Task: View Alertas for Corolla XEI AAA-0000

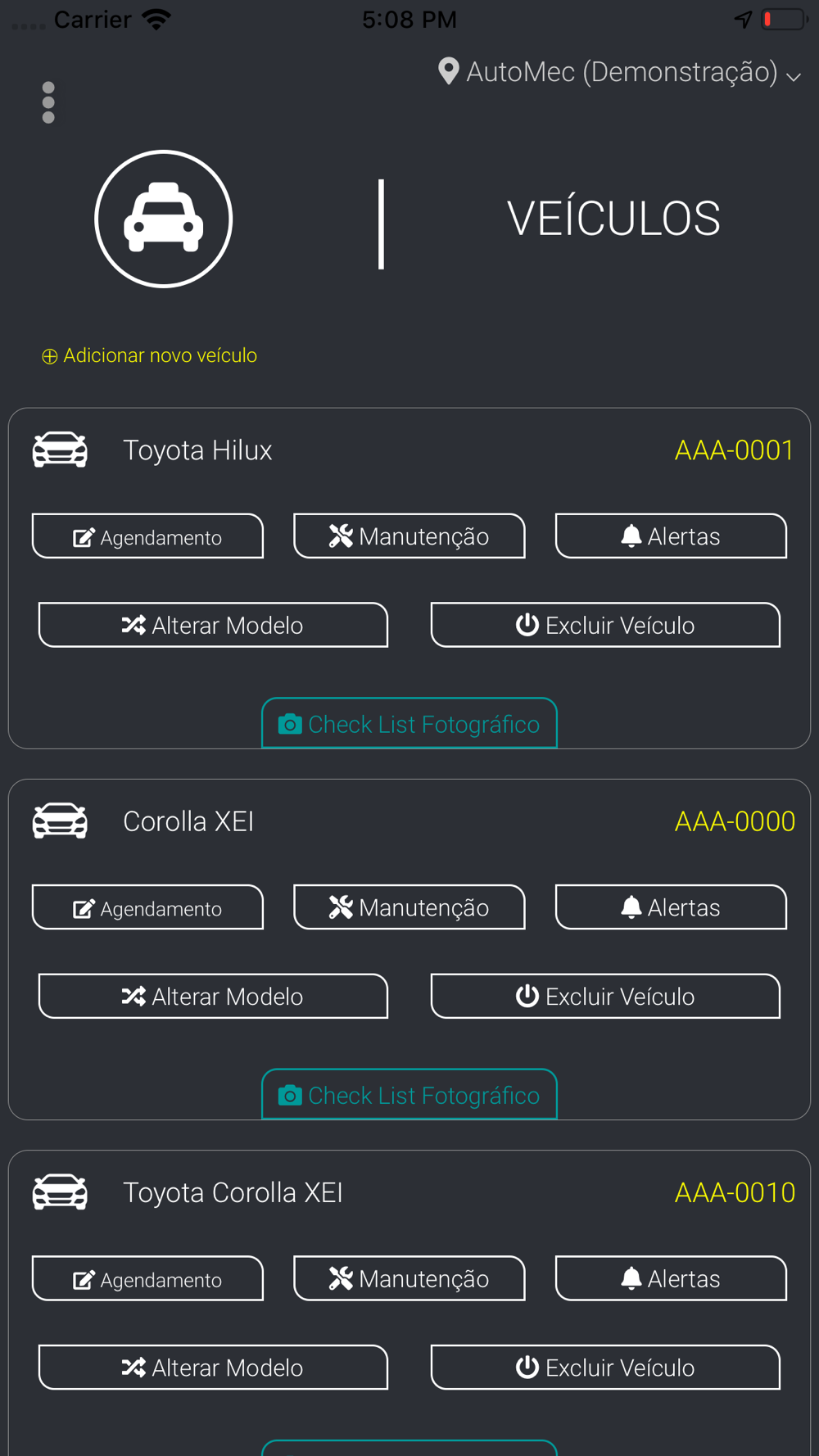Action: [671, 907]
